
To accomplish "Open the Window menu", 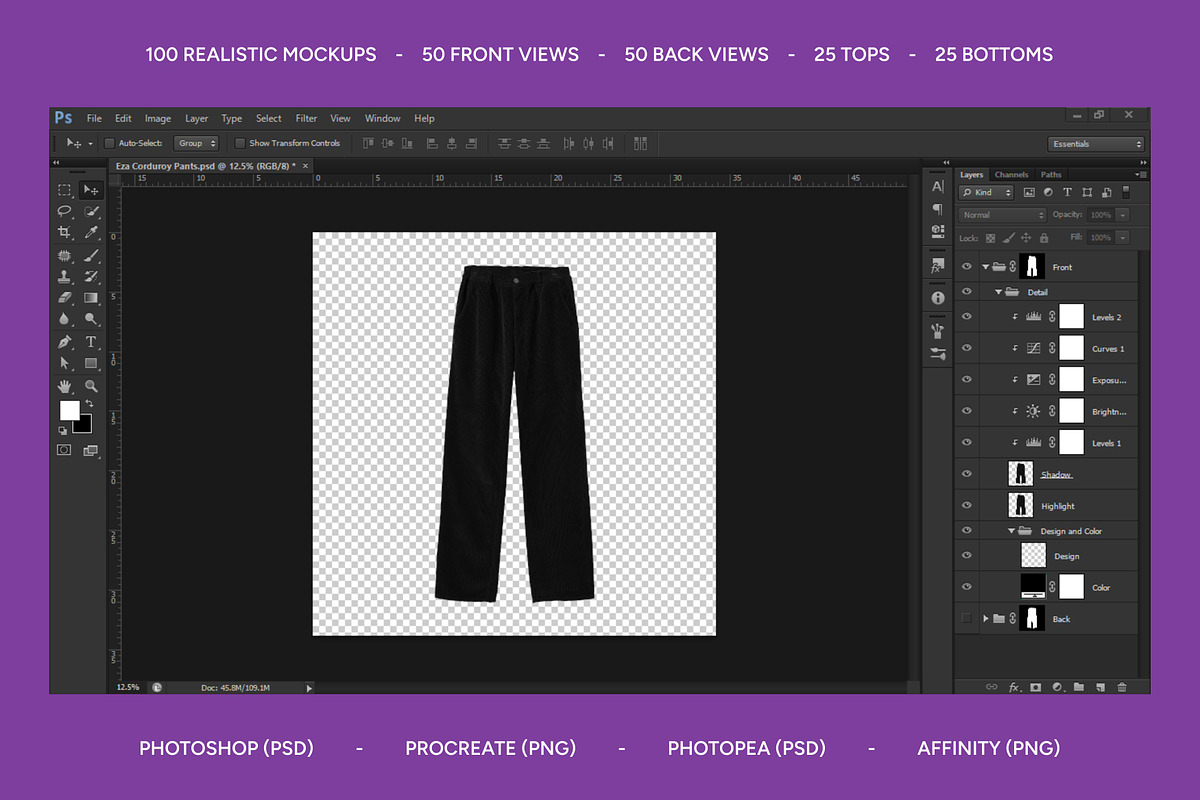I will (383, 118).
